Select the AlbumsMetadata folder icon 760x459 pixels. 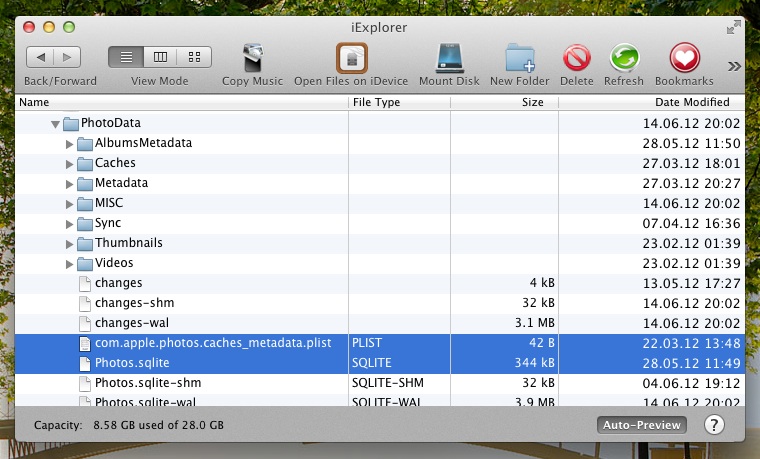pyautogui.click(x=85, y=143)
